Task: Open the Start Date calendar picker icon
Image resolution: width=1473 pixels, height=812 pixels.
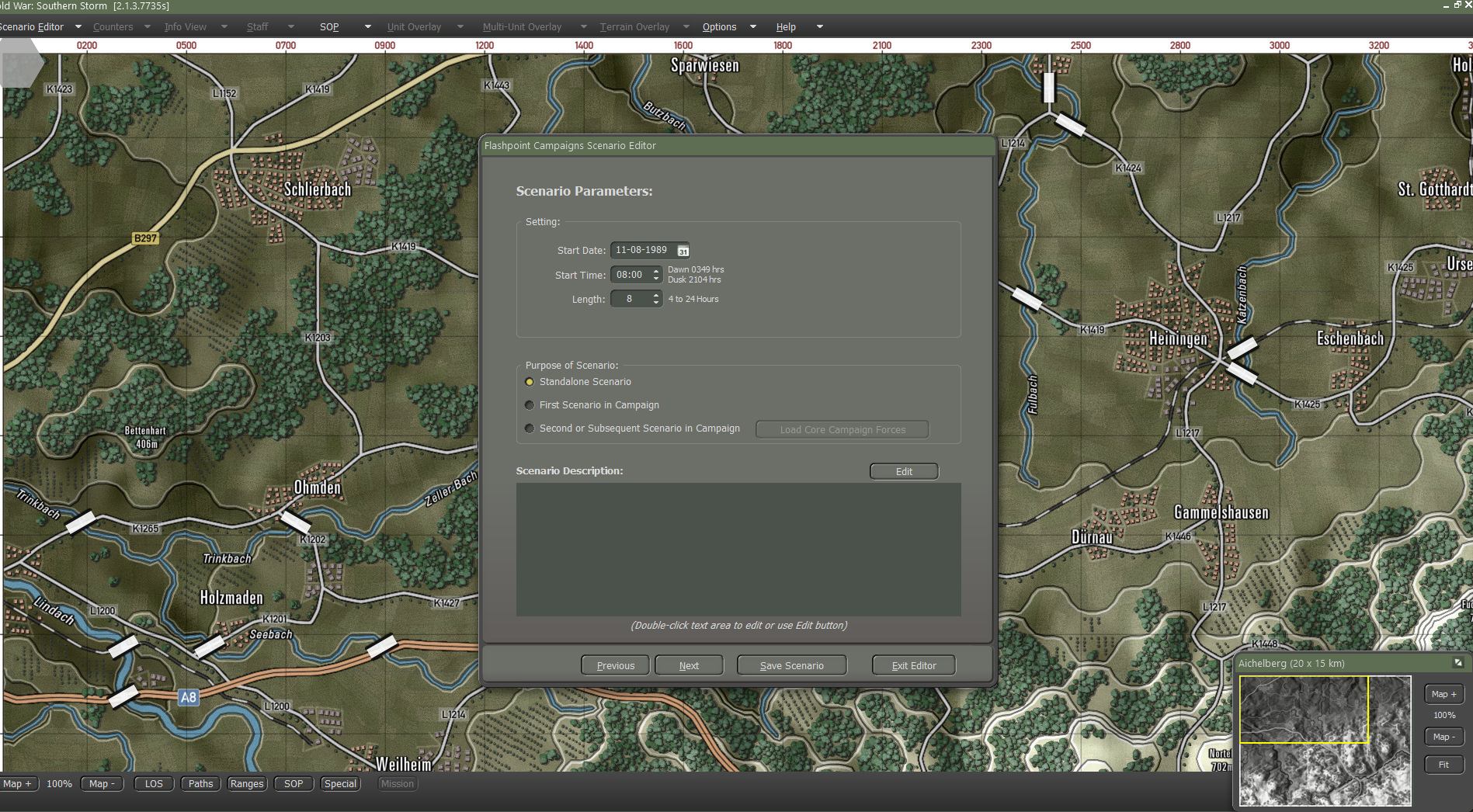Action: pos(683,251)
